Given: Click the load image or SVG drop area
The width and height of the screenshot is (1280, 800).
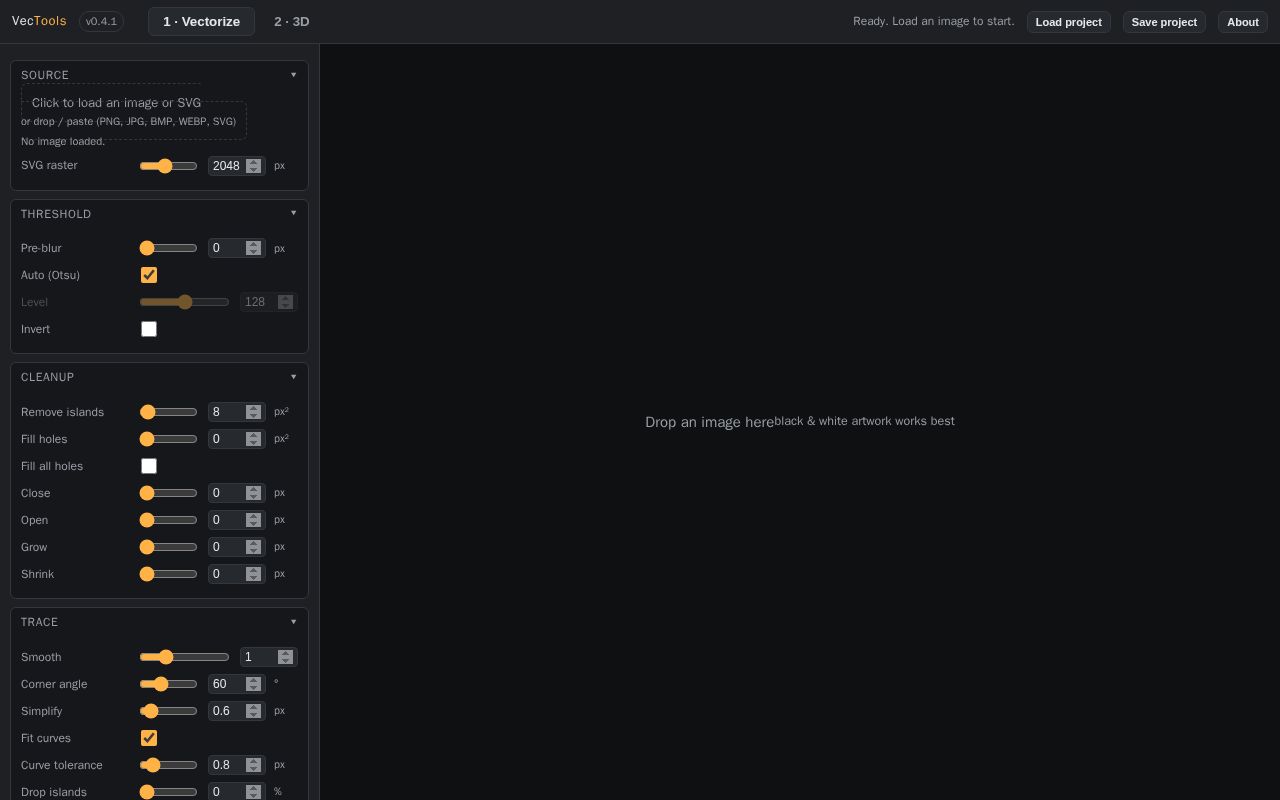Looking at the screenshot, I should click(134, 111).
